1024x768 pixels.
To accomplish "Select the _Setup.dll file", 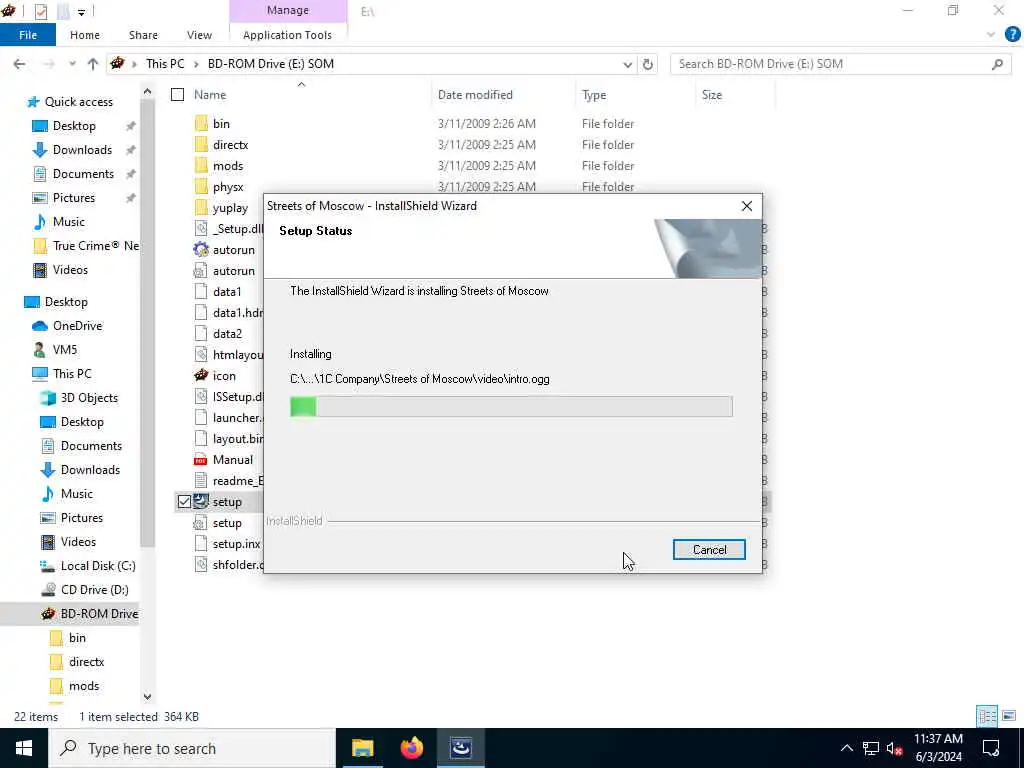I will 238,229.
